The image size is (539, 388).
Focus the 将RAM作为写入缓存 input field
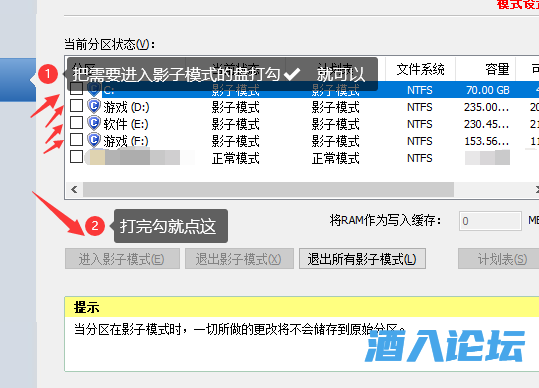(490, 221)
